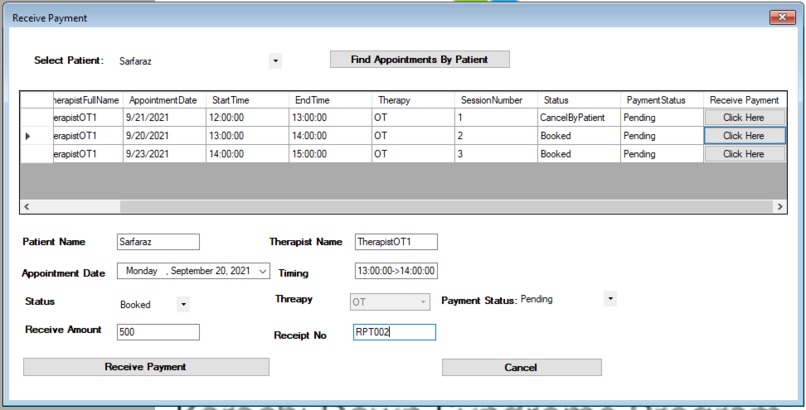
Task: Focus the Therapist Name input field
Action: [x=396, y=241]
